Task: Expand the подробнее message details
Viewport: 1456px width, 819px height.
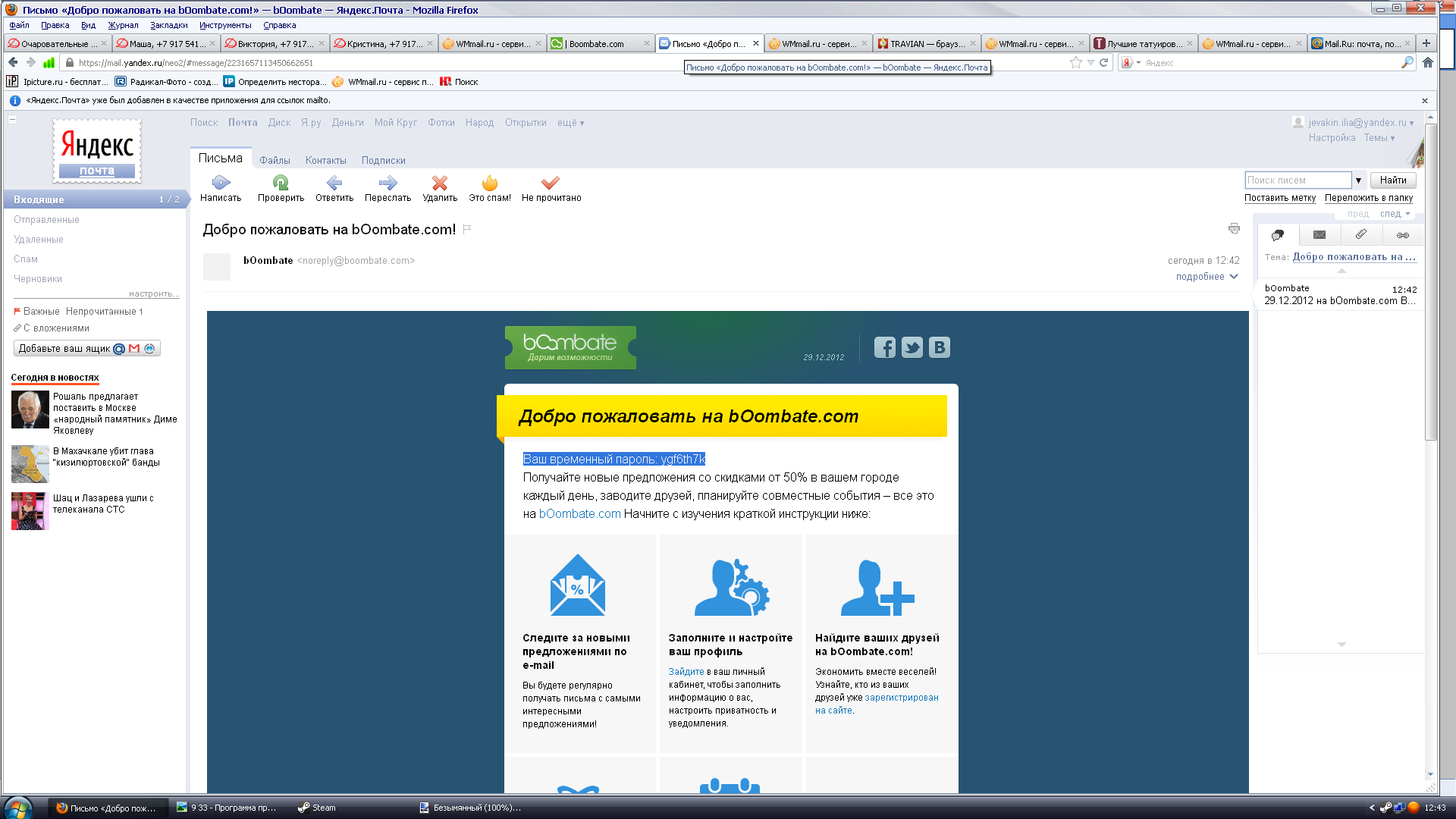Action: [x=1207, y=277]
